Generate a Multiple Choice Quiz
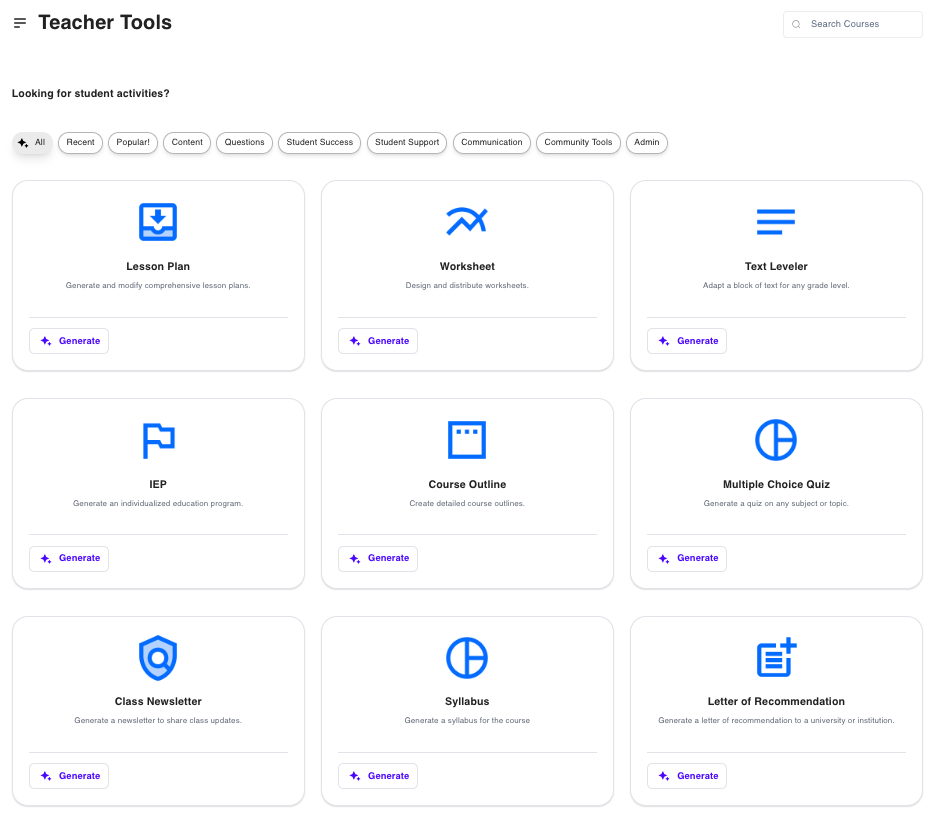 point(687,558)
